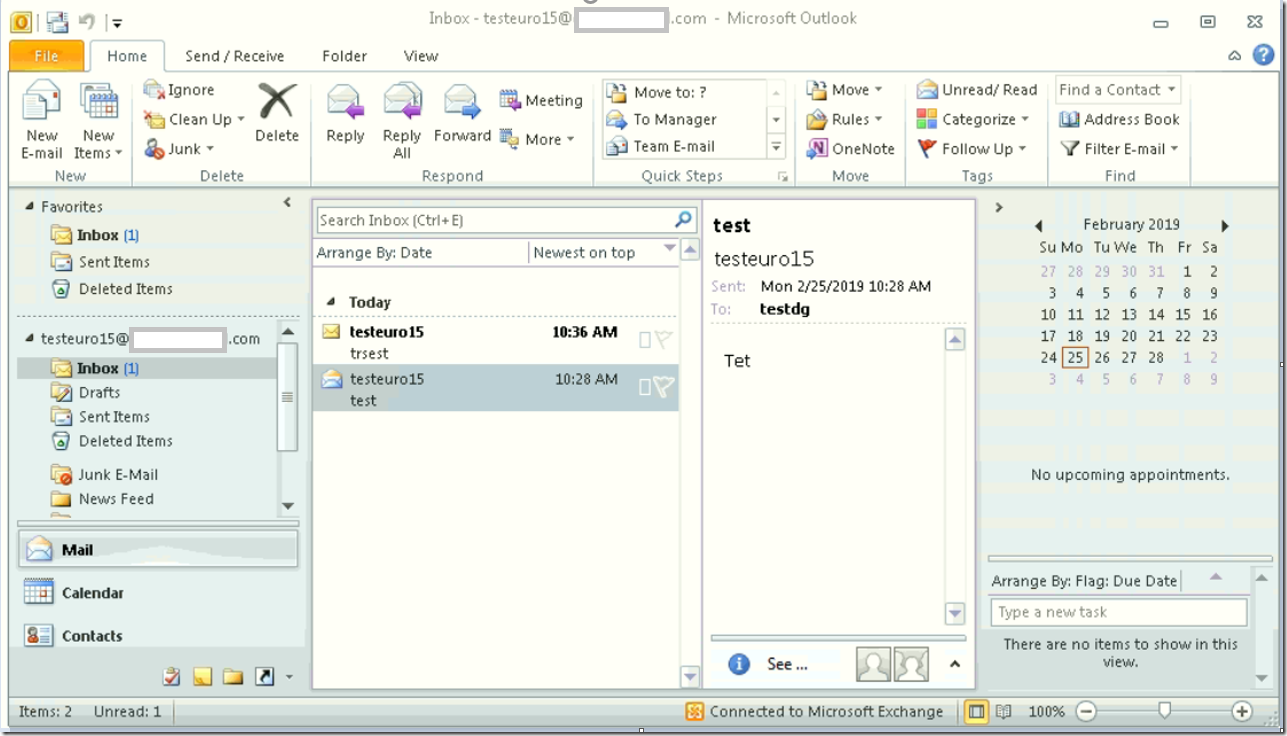The width and height of the screenshot is (1287, 736).
Task: Click the Find a Contact box
Action: tap(1118, 89)
